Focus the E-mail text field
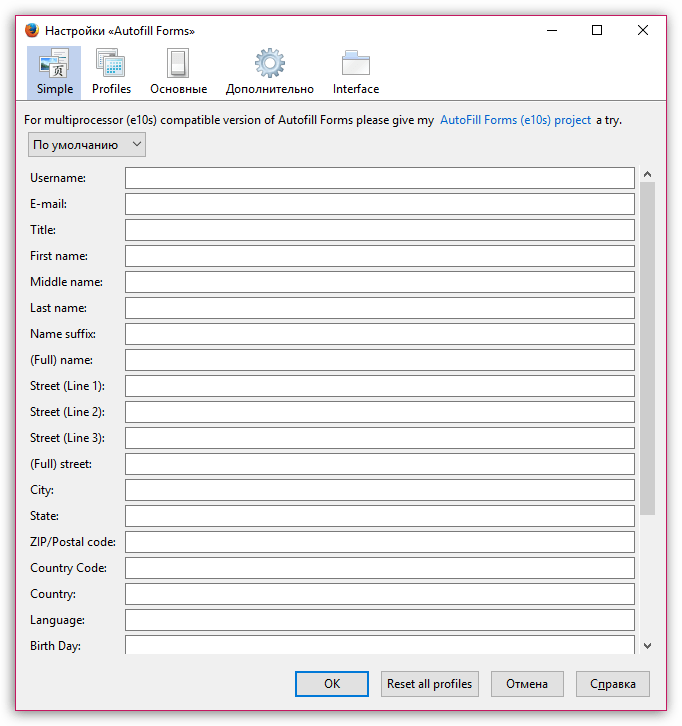The width and height of the screenshot is (682, 726). [379, 204]
